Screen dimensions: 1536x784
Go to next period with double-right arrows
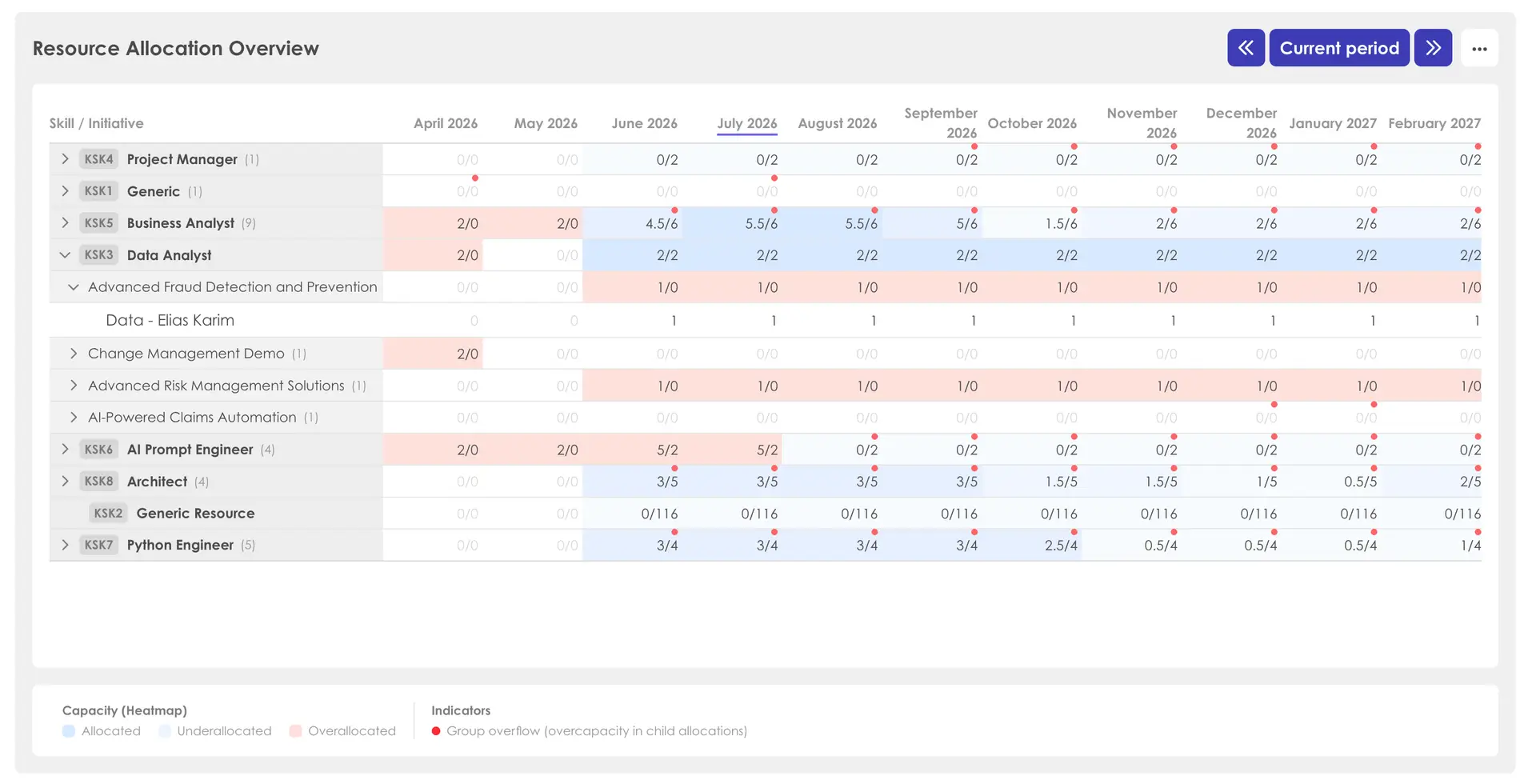pos(1433,48)
